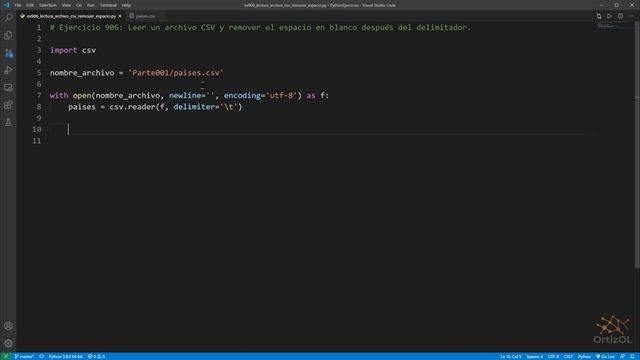Viewport: 640px width, 360px height.
Task: Click the 'Parte001/paises.csv' string
Action: (x=176, y=73)
